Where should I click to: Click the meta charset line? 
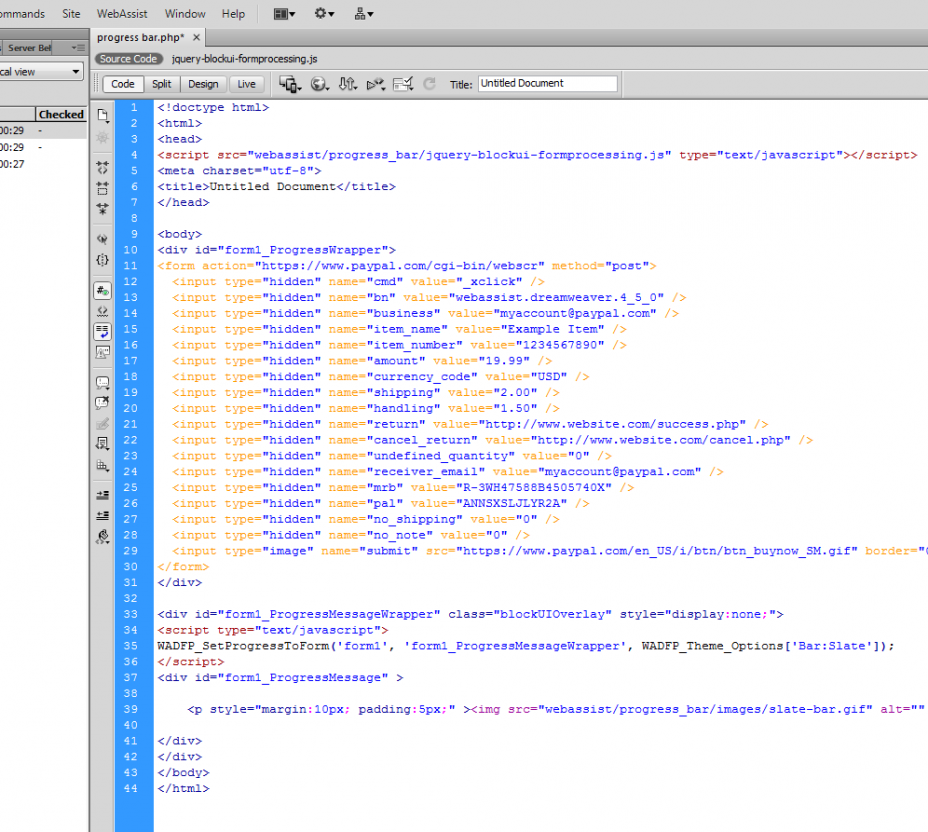click(x=239, y=170)
